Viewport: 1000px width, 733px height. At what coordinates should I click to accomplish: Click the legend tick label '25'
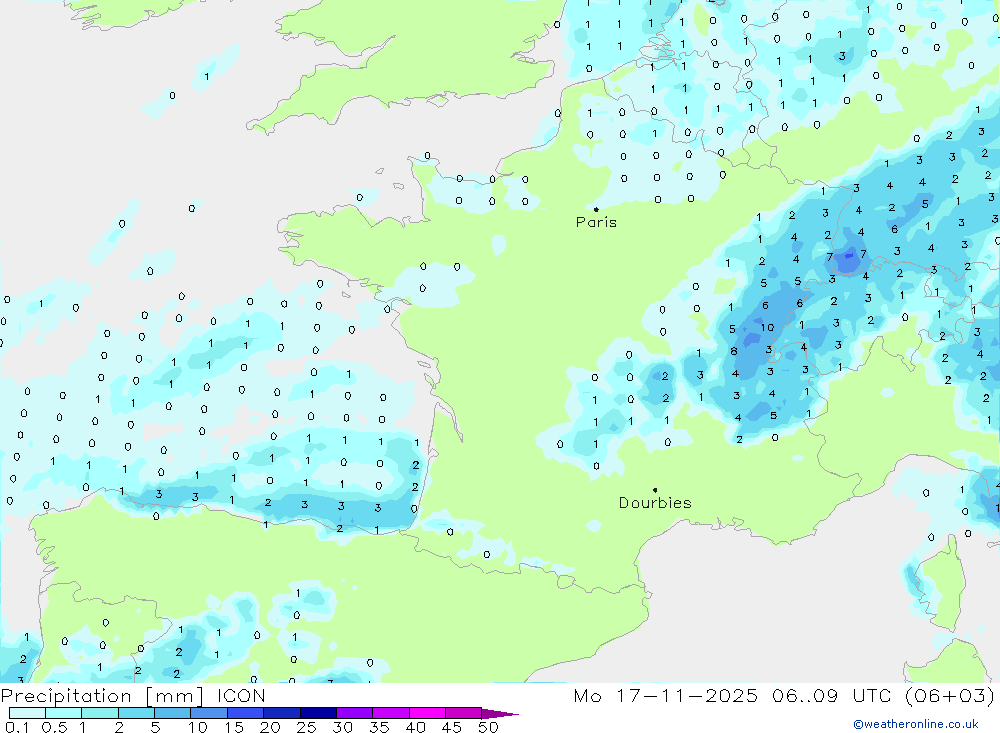306,727
